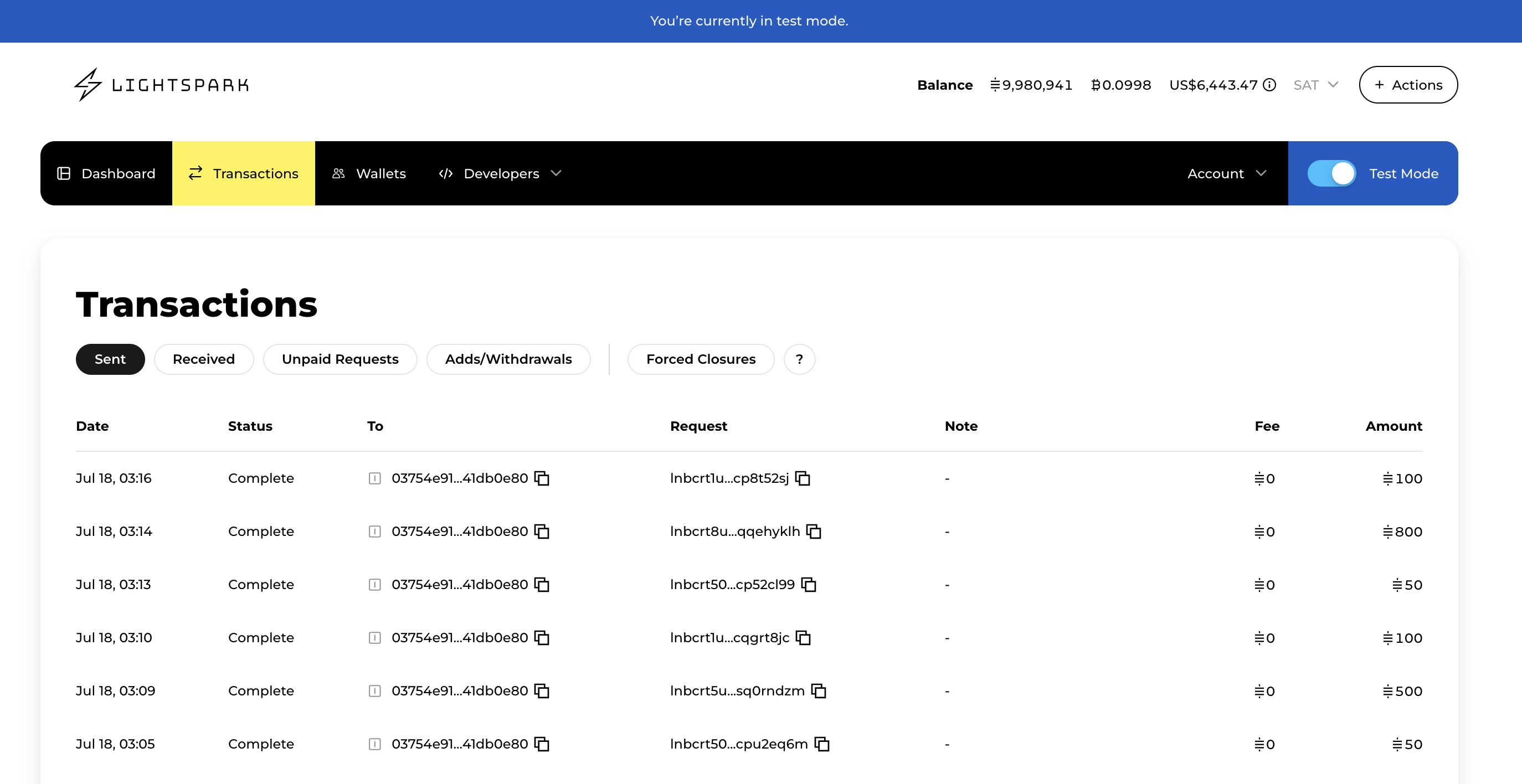Copy the request lnbcrt50...cp52cl99
This screenshot has height=784, width=1522.
coord(808,584)
